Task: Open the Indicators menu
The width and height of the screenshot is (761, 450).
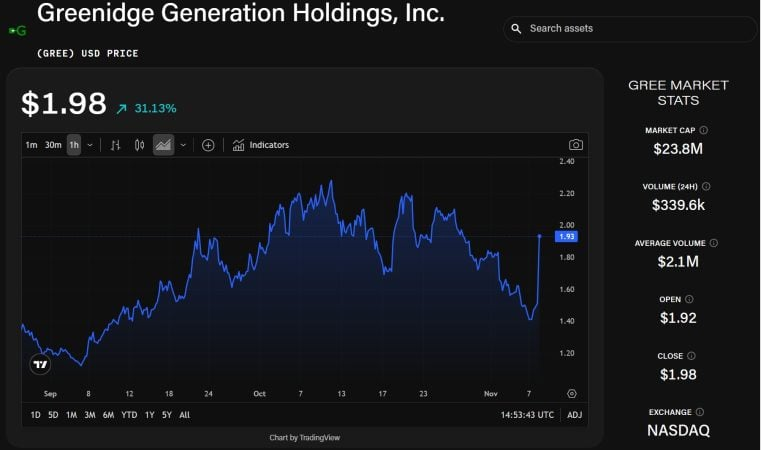Action: (260, 145)
